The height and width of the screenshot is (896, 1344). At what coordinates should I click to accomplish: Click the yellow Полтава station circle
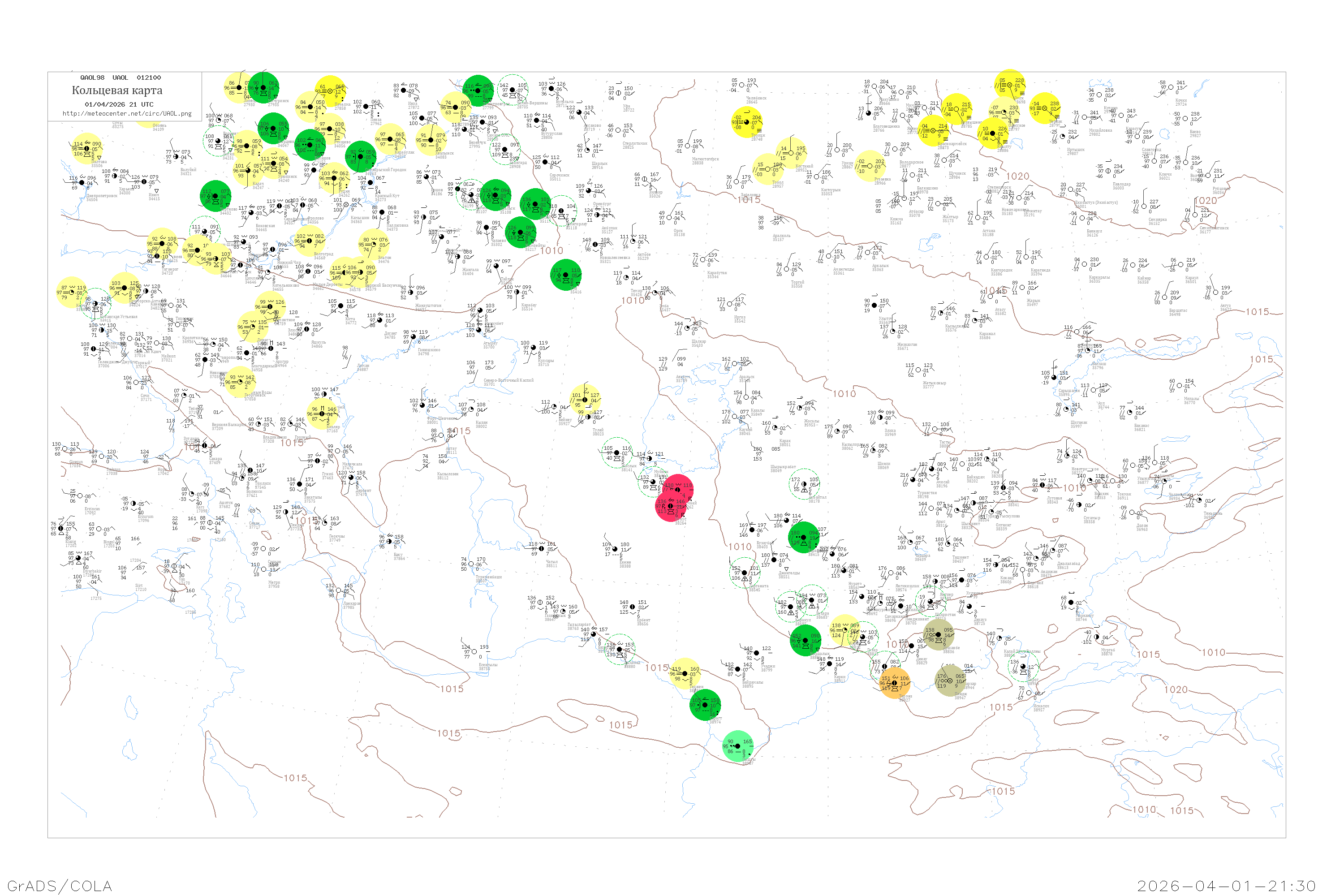tap(87, 149)
